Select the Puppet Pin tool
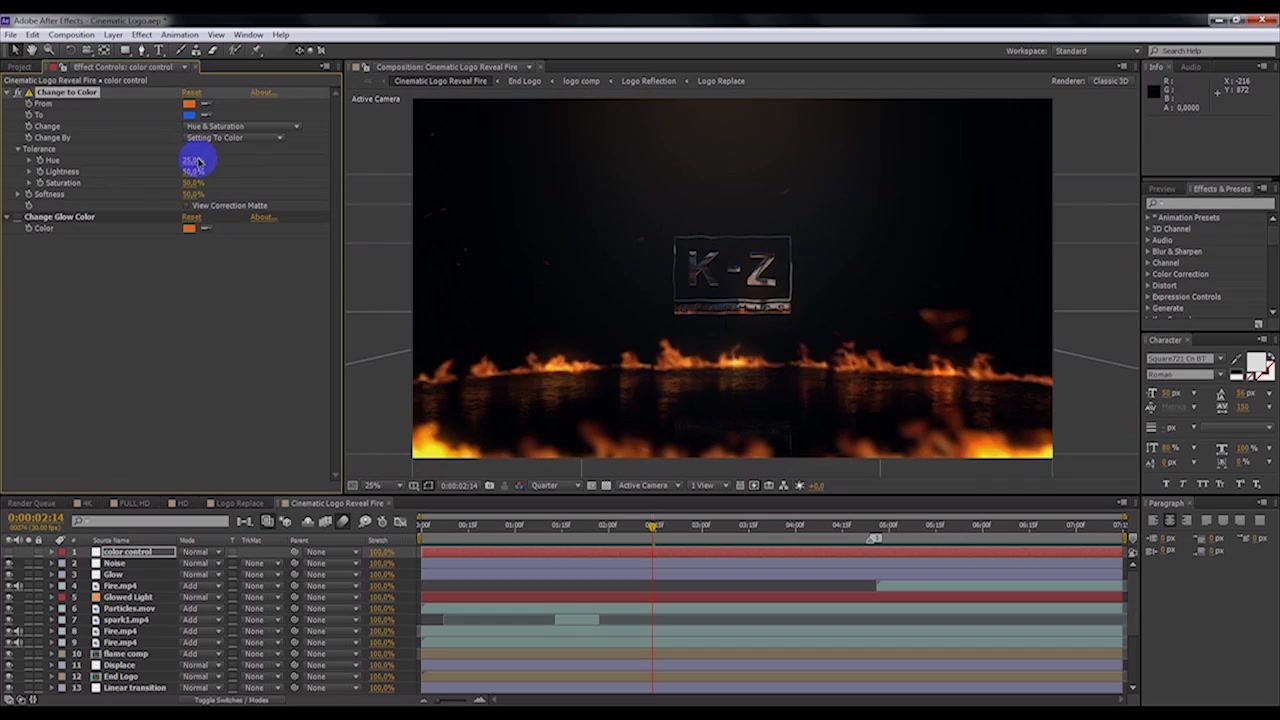Viewport: 1280px width, 720px height. [x=256, y=50]
